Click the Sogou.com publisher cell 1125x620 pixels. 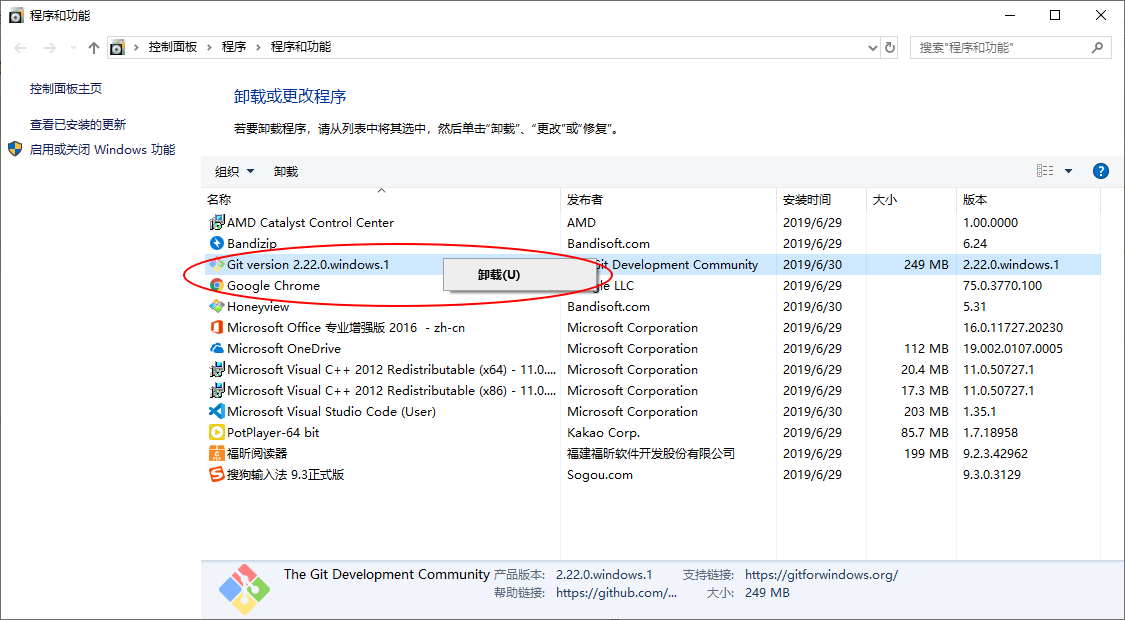[600, 475]
